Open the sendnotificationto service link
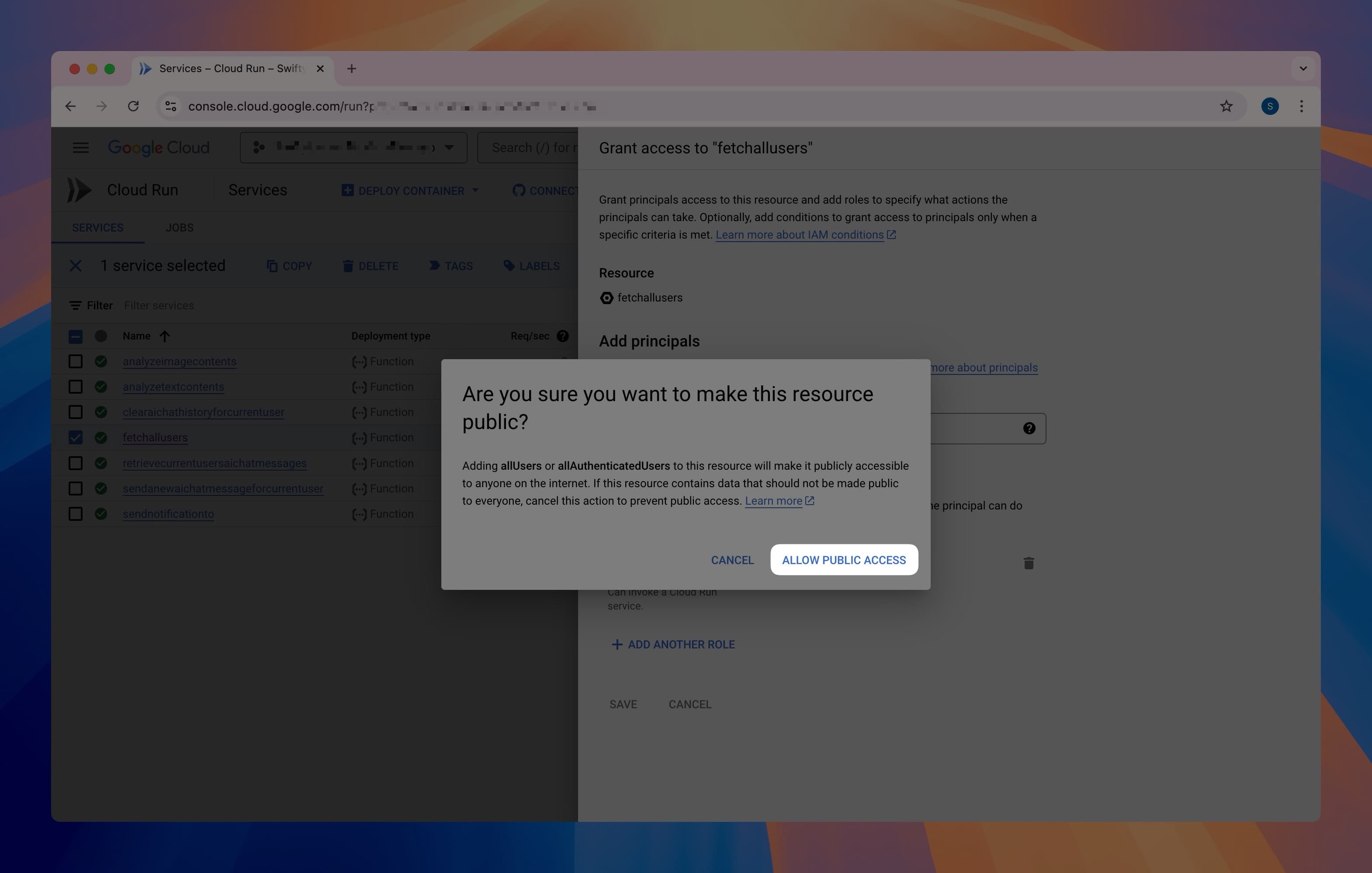Viewport: 1372px width, 873px height. 168,514
